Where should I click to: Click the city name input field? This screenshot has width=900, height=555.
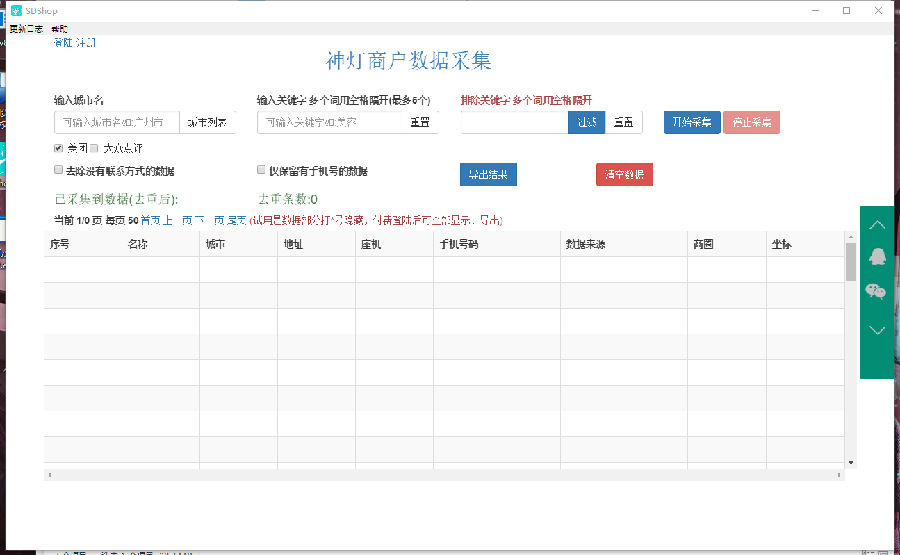117,122
